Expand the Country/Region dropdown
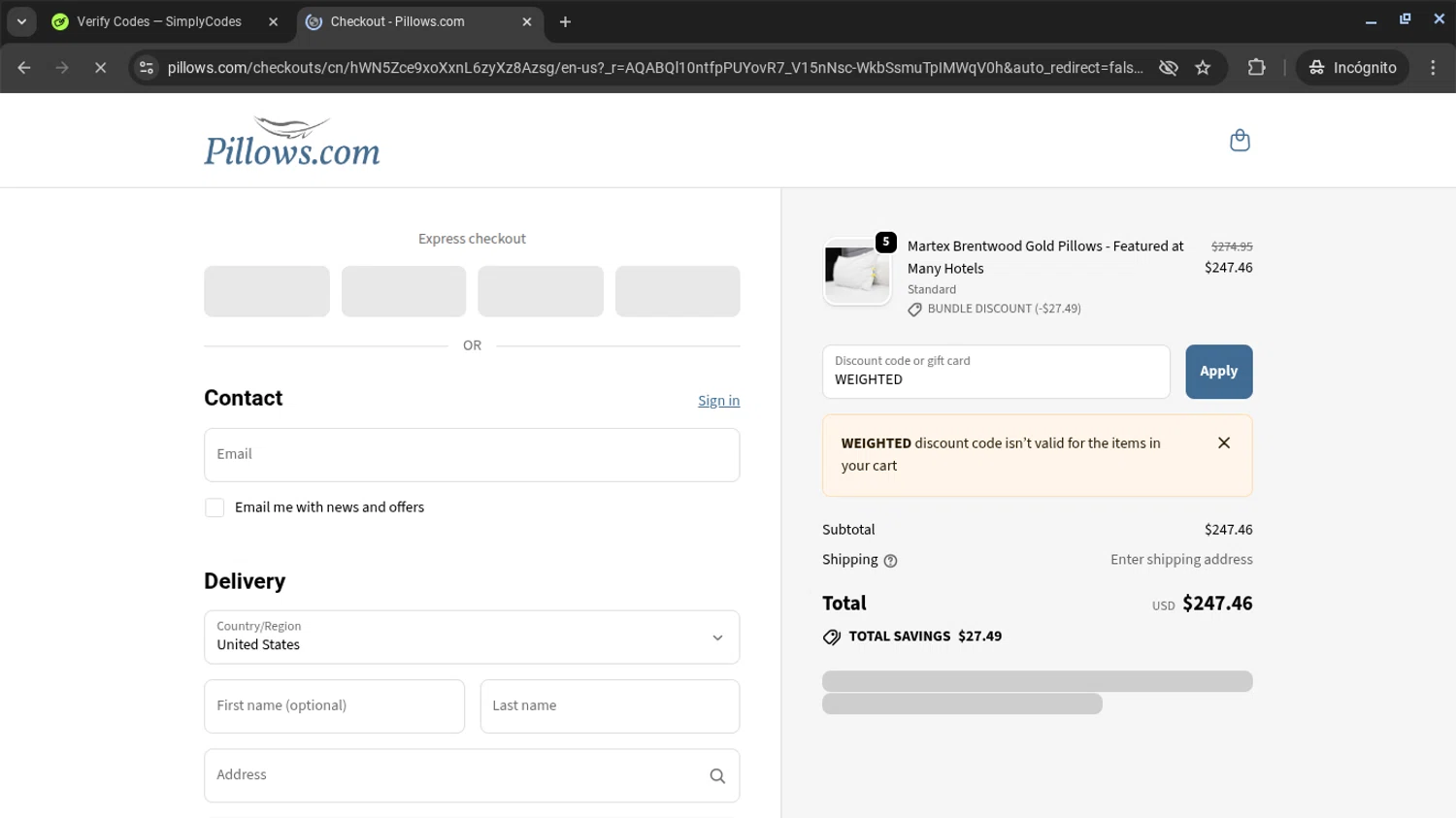Screen dimensions: 1456x818 (472, 637)
